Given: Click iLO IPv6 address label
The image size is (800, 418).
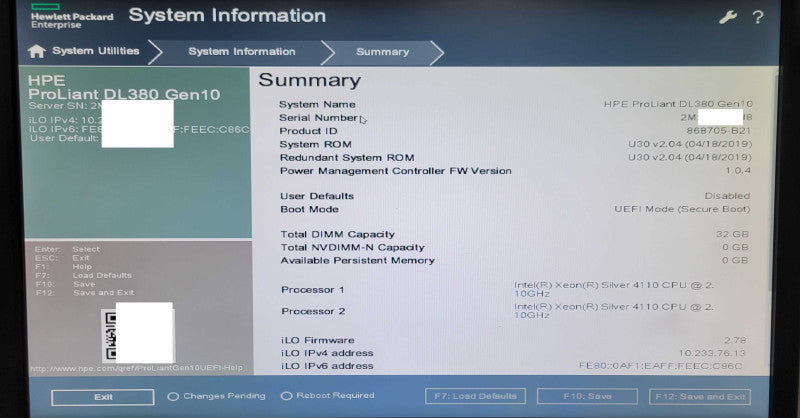Looking at the screenshot, I should [327, 366].
